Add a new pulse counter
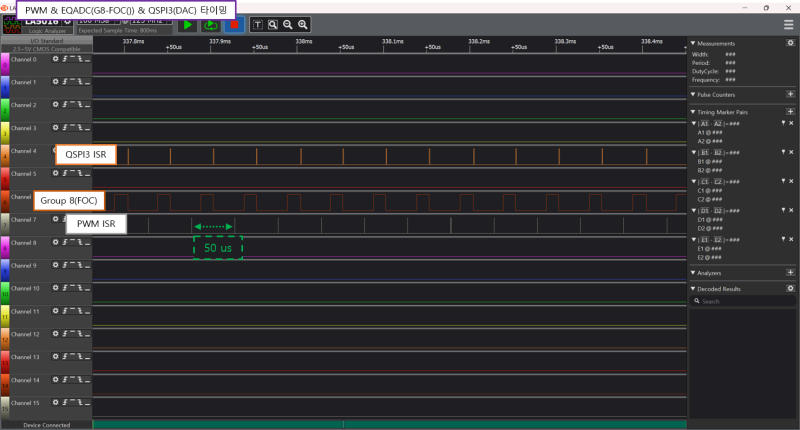The height and width of the screenshot is (430, 800). pos(790,94)
